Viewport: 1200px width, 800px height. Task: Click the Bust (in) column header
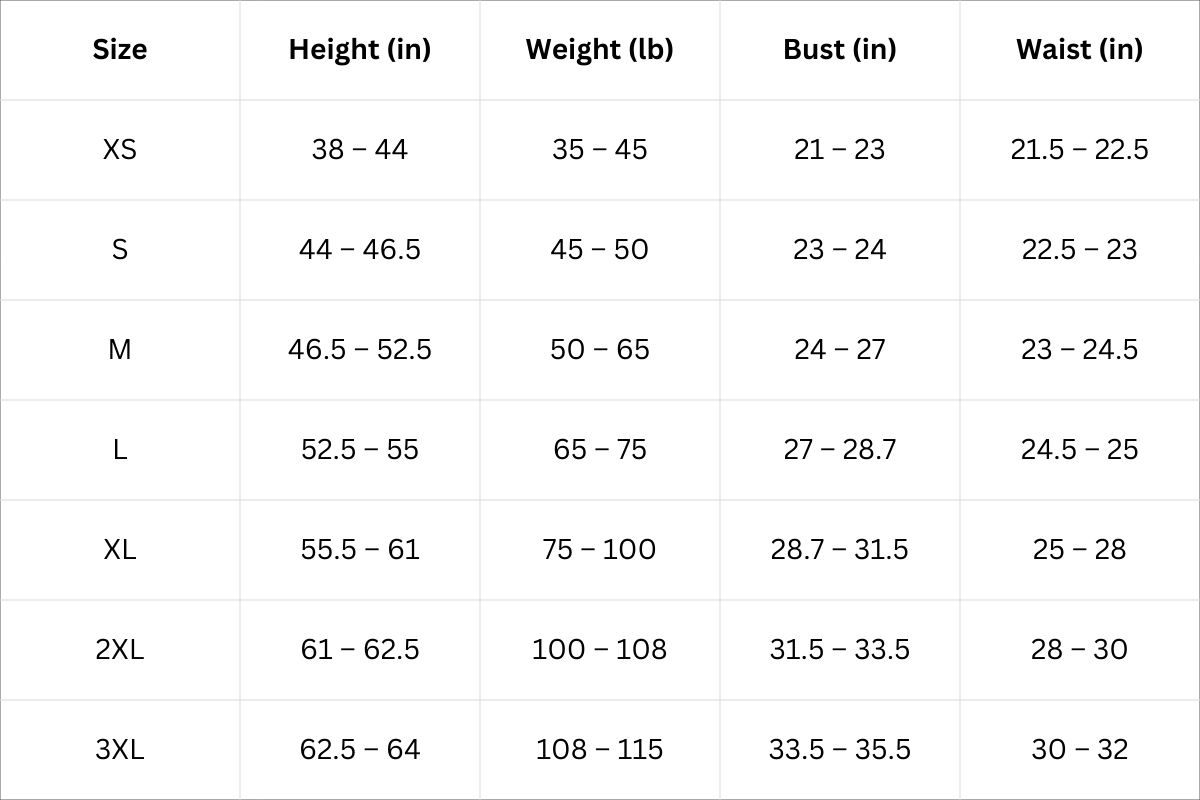840,50
